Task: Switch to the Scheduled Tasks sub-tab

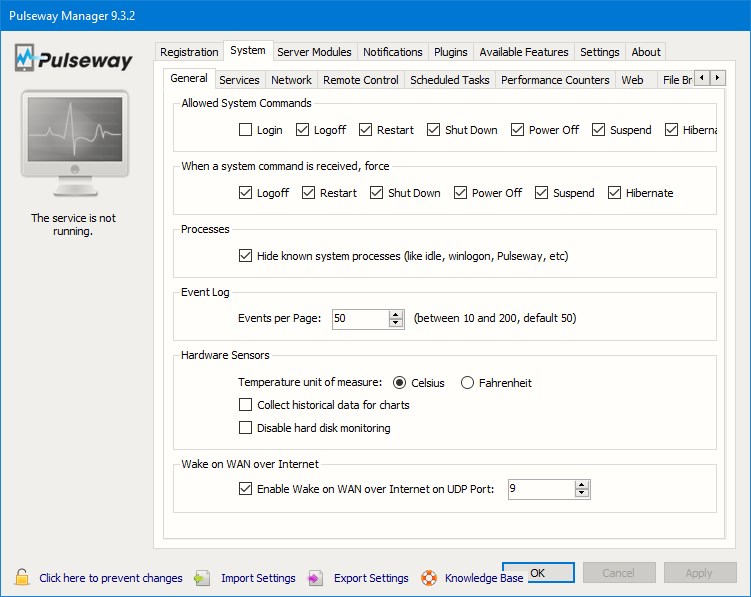Action: 450,80
